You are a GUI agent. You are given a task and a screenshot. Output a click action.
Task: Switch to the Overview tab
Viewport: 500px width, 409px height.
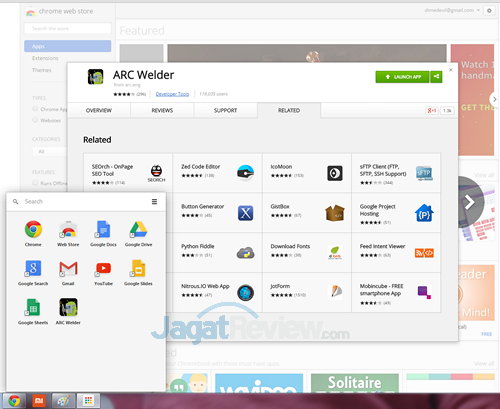click(x=99, y=110)
